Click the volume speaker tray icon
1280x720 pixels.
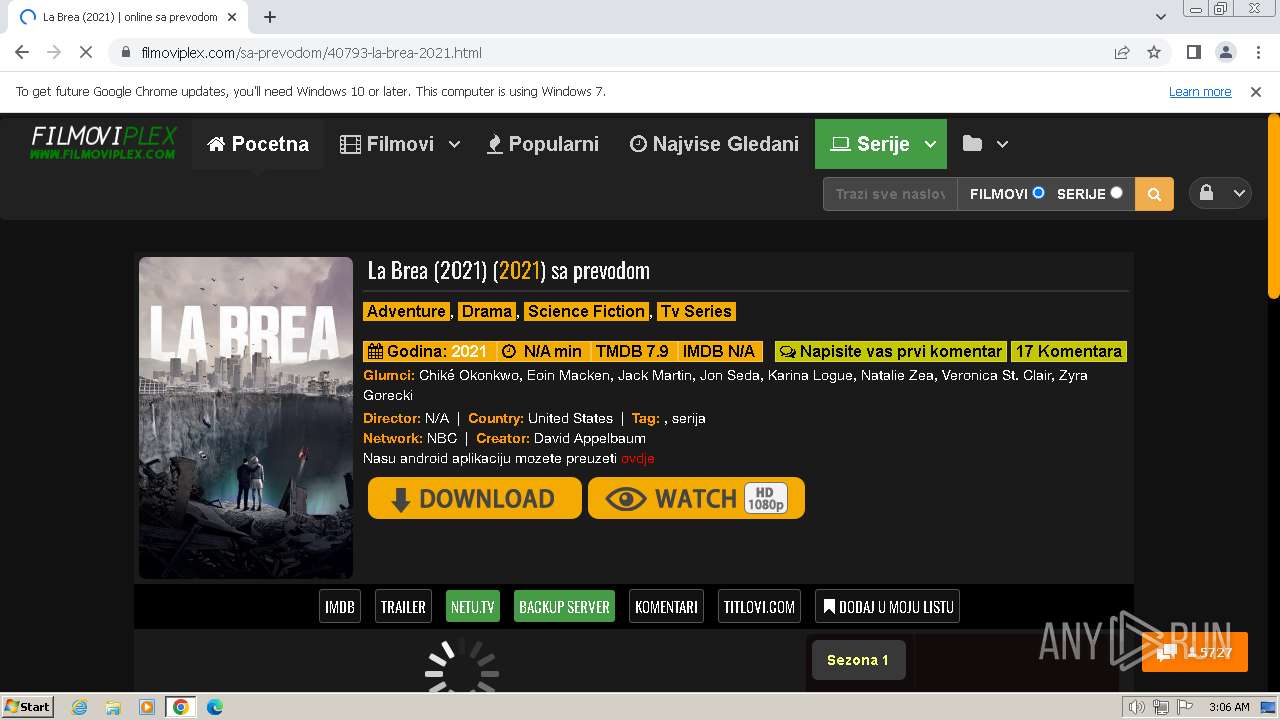click(x=1137, y=707)
